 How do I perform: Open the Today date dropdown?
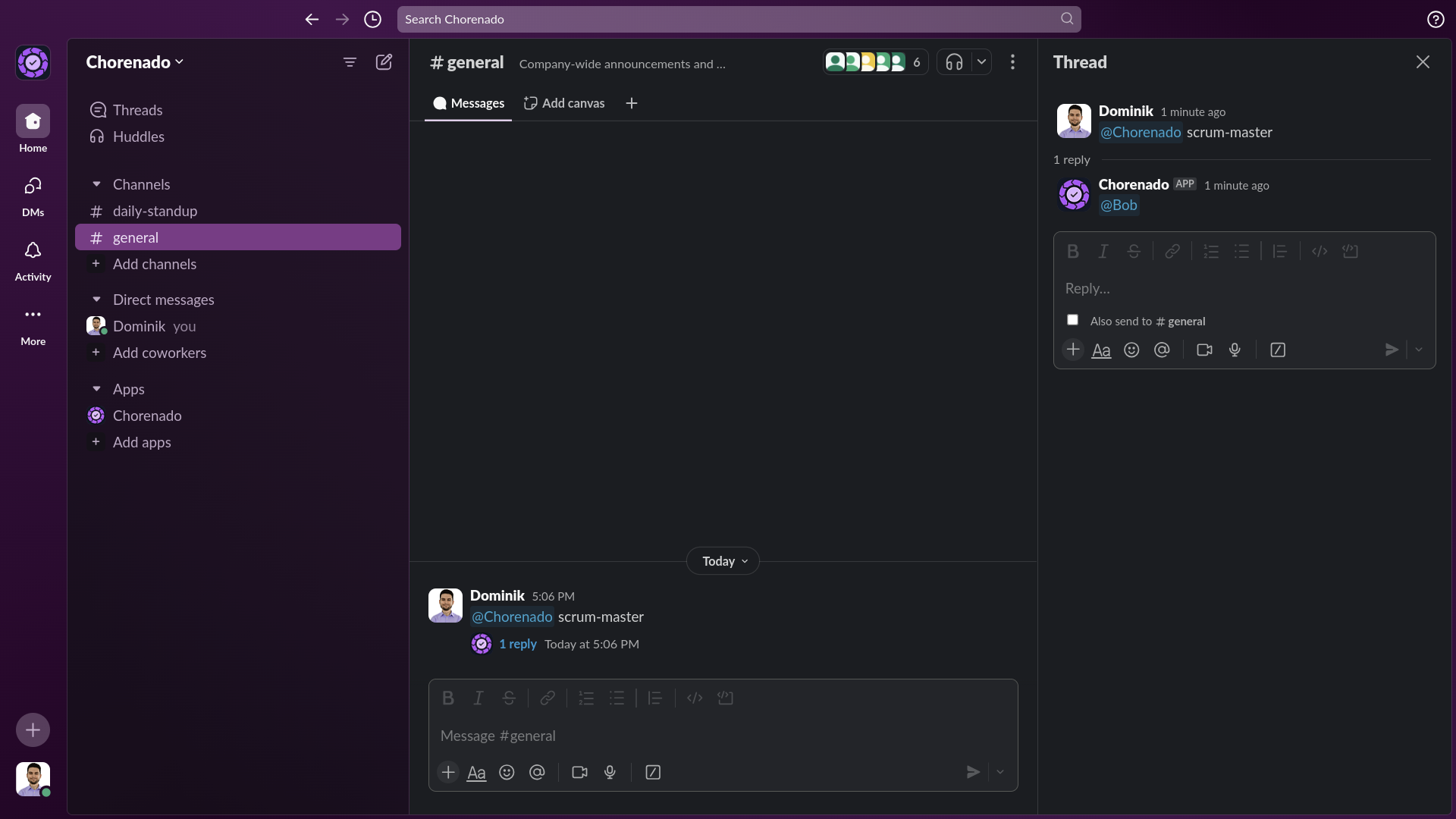coord(723,561)
